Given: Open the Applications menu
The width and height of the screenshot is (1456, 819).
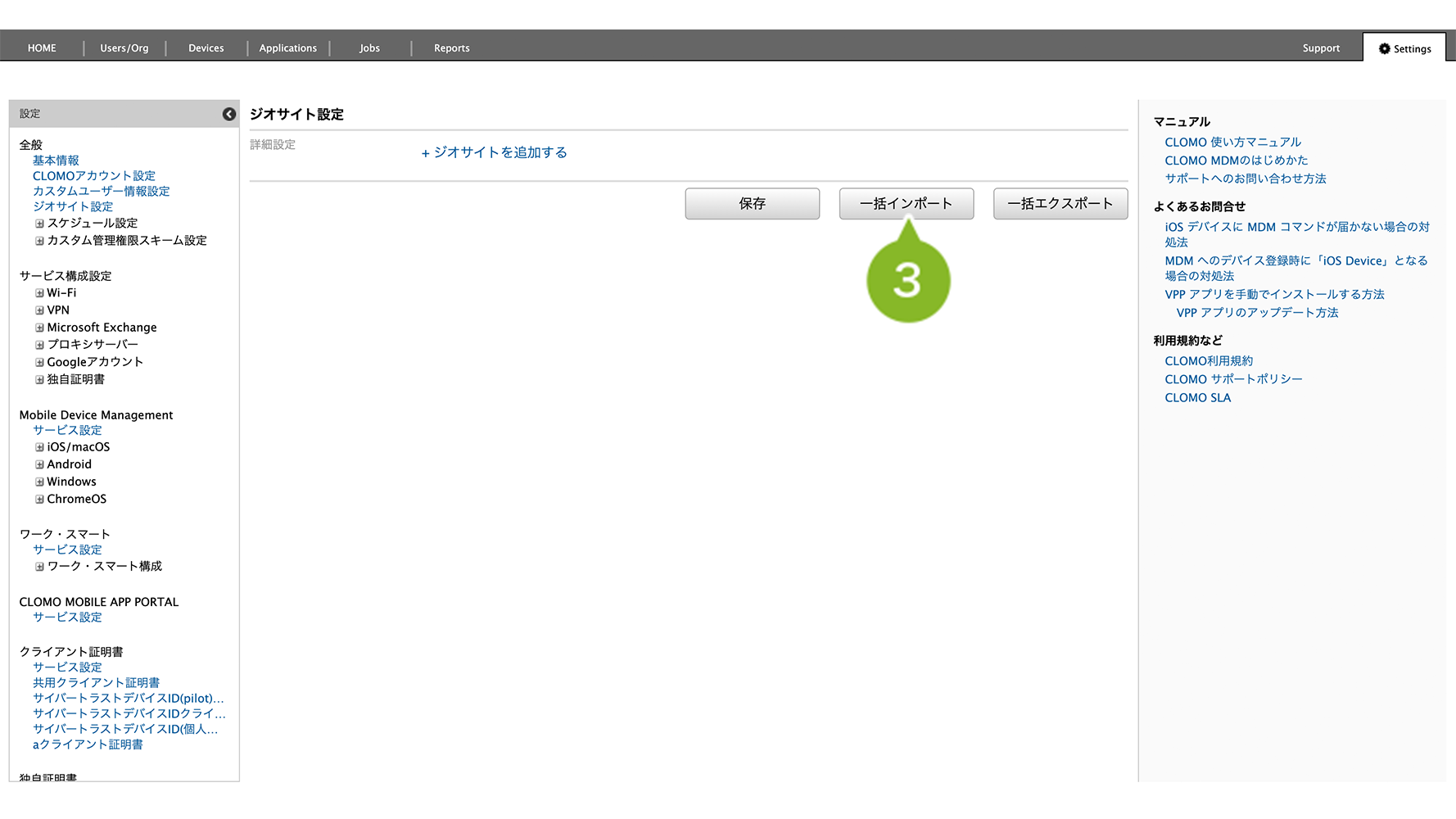Looking at the screenshot, I should click(287, 48).
